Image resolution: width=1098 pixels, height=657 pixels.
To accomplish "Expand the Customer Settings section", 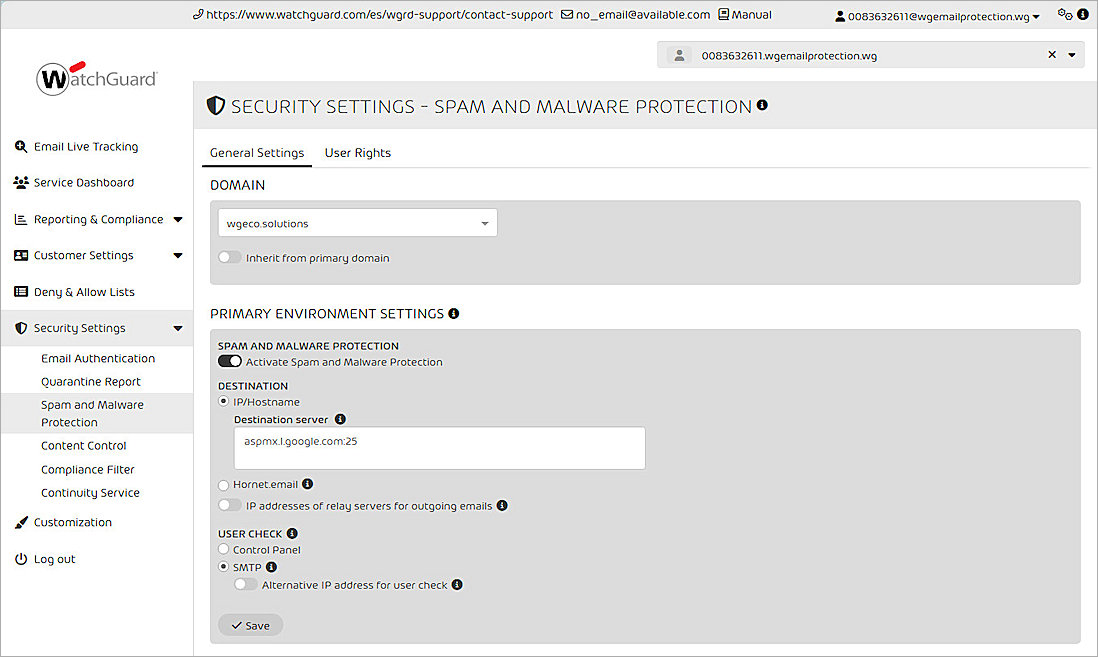I will 86,255.
